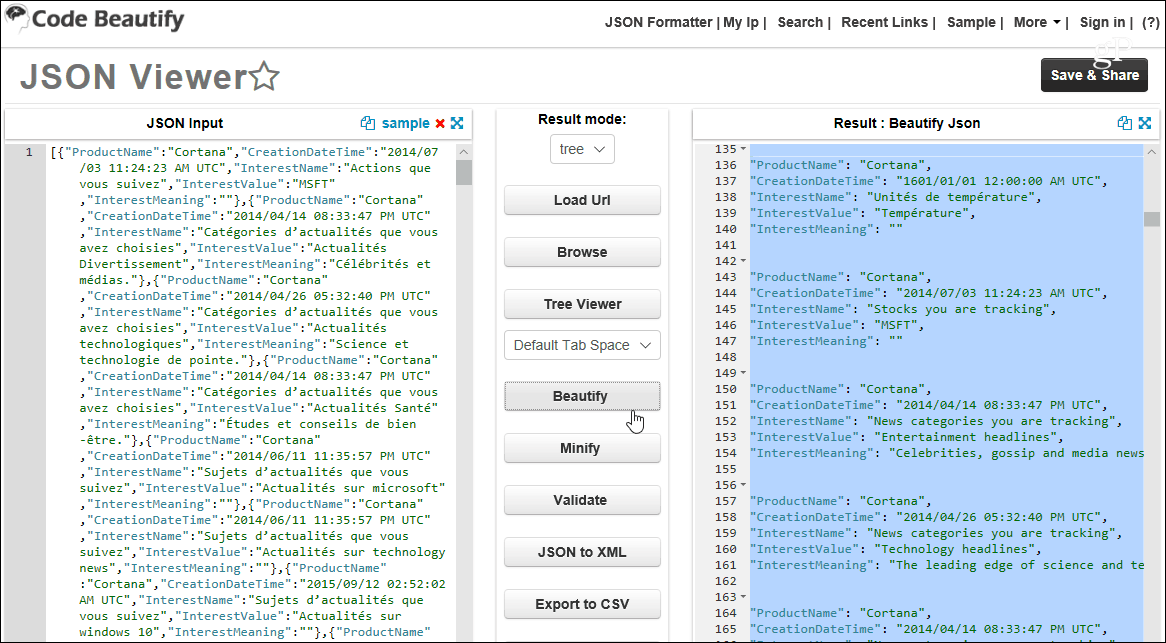This screenshot has height=643, width=1166.
Task: Open the Result mode tree dropdown
Action: click(x=582, y=149)
